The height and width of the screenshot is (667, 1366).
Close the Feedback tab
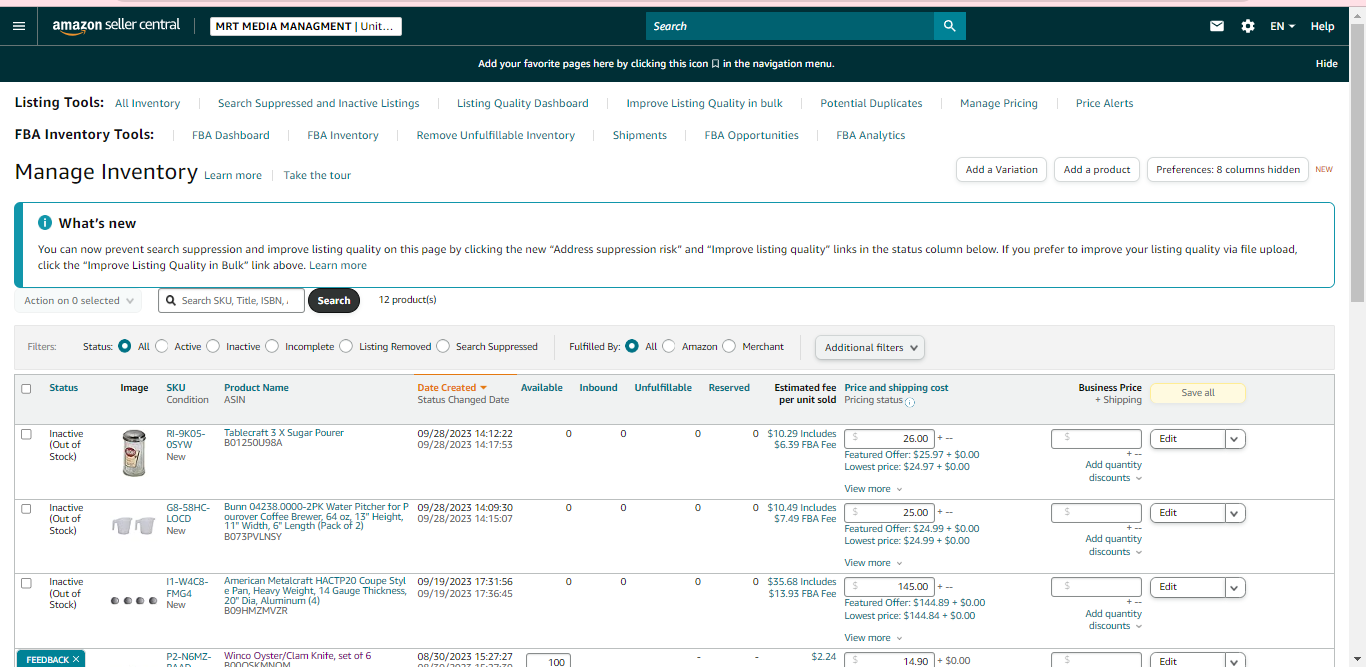[x=76, y=659]
